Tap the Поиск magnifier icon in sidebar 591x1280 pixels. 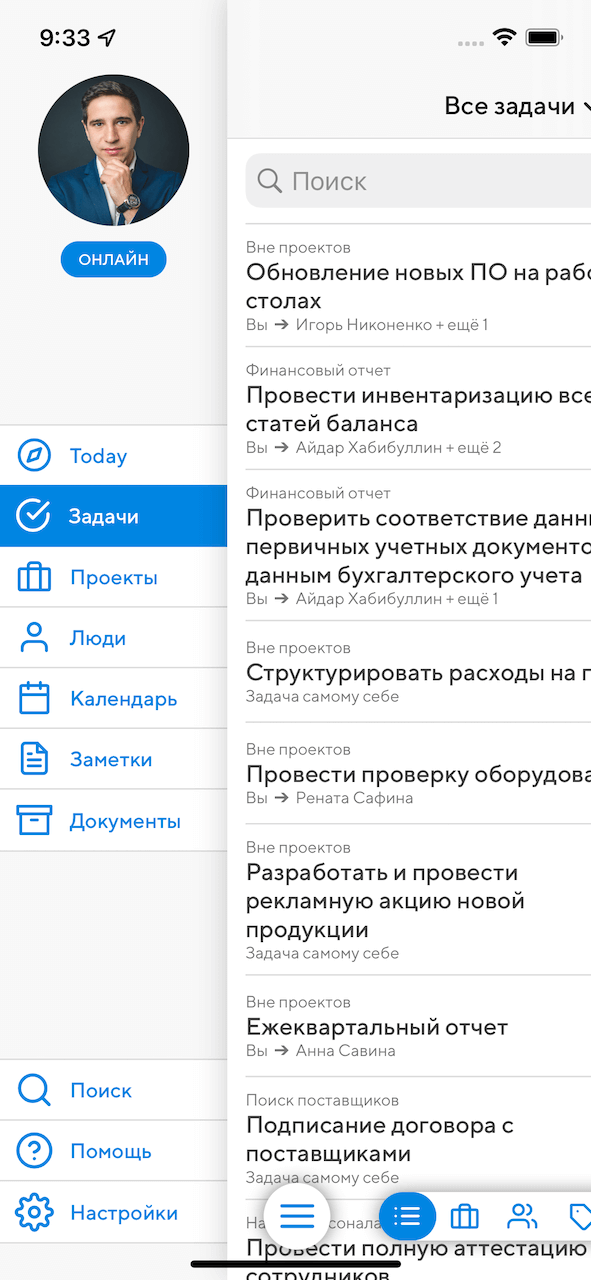pos(34,1090)
